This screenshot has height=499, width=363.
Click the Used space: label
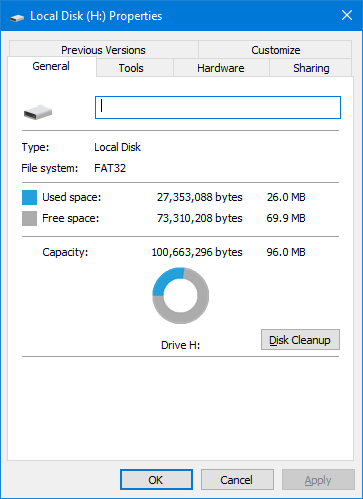[72, 197]
